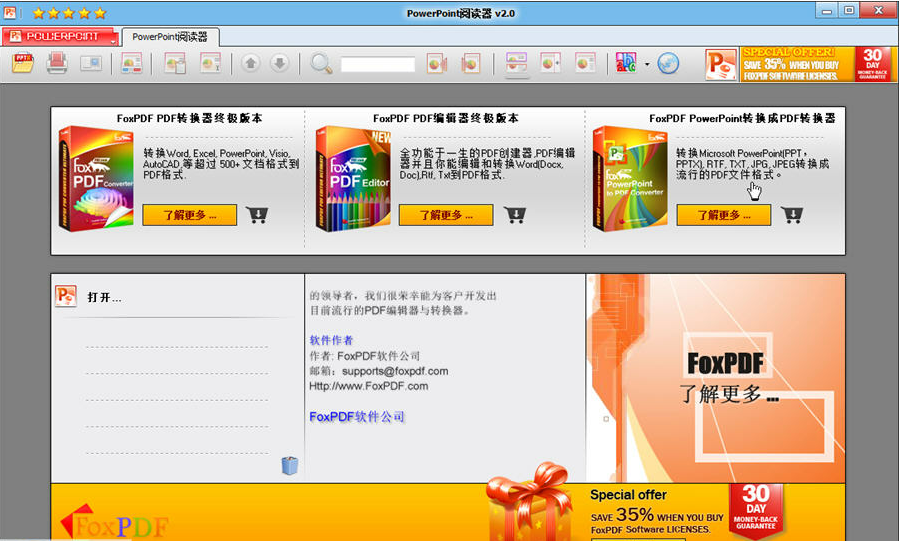Image resolution: width=900 pixels, height=541 pixels.
Task: Clear recent list with the trash bin icon
Action: [x=290, y=465]
